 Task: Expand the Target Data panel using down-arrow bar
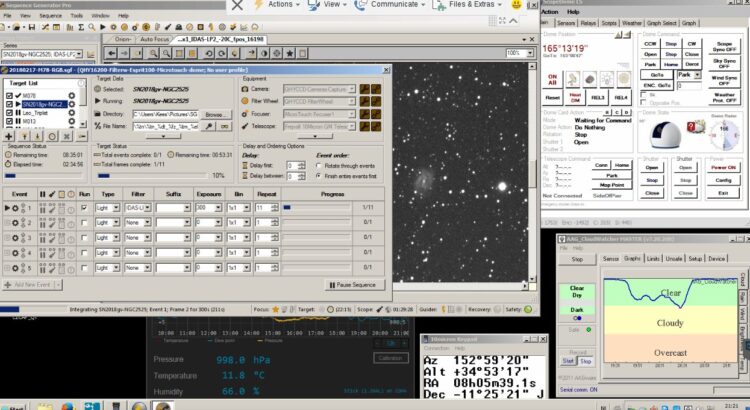163,136
